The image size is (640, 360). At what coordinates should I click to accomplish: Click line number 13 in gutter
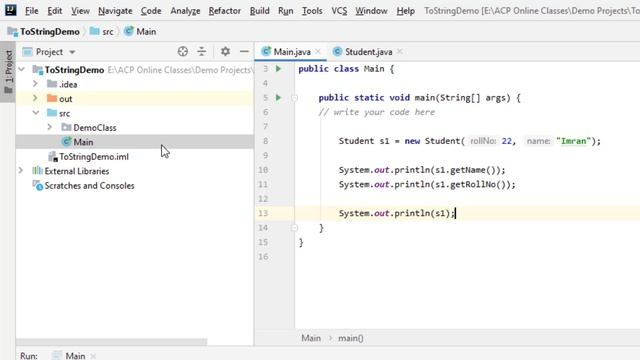click(x=263, y=213)
